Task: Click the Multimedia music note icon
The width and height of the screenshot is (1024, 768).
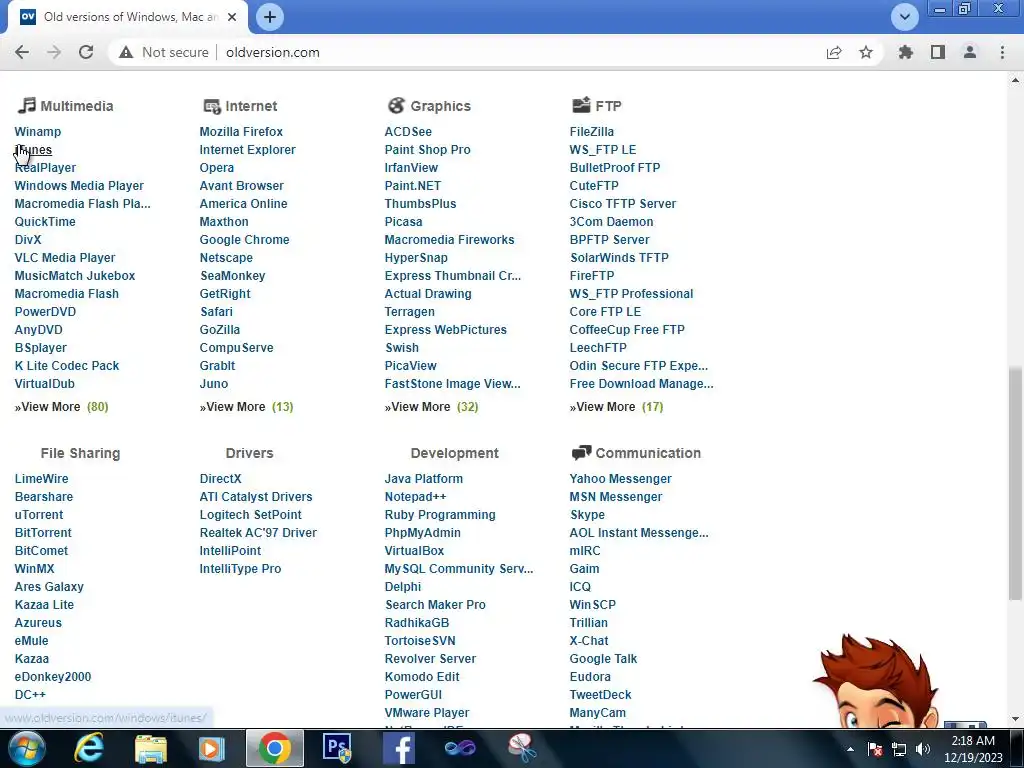Action: pyautogui.click(x=26, y=105)
